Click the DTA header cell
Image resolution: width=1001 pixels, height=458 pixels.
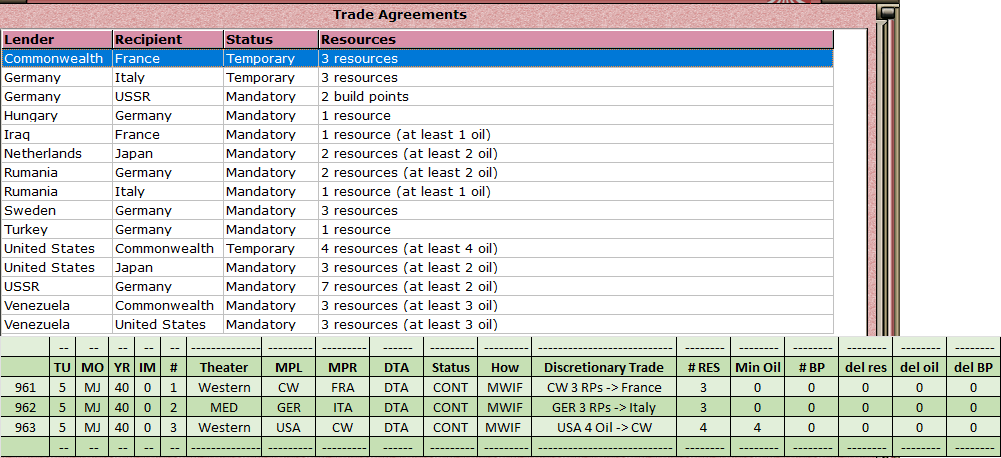[396, 367]
